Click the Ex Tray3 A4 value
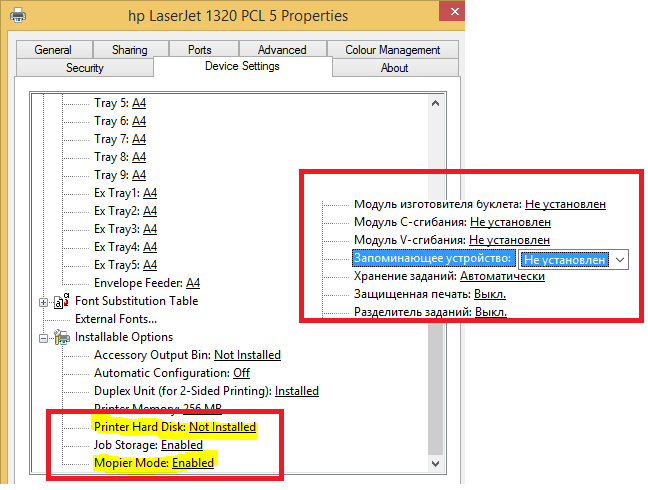This screenshot has height=490, width=648. tap(150, 229)
